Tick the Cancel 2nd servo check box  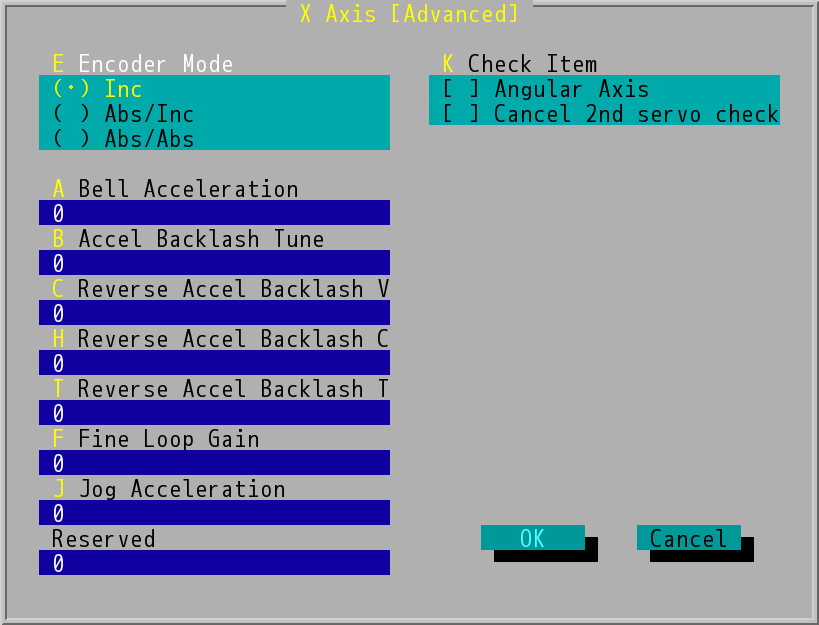604,113
